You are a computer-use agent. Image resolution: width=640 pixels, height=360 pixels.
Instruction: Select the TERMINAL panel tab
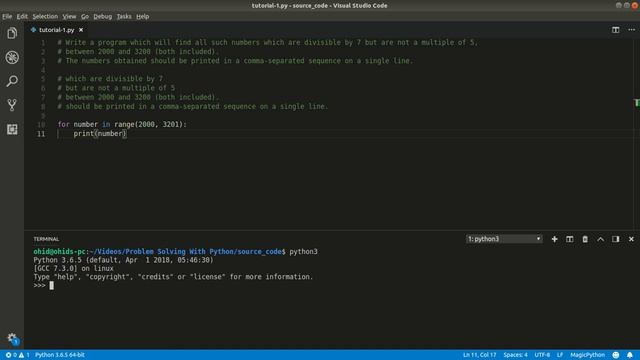pyautogui.click(x=46, y=239)
